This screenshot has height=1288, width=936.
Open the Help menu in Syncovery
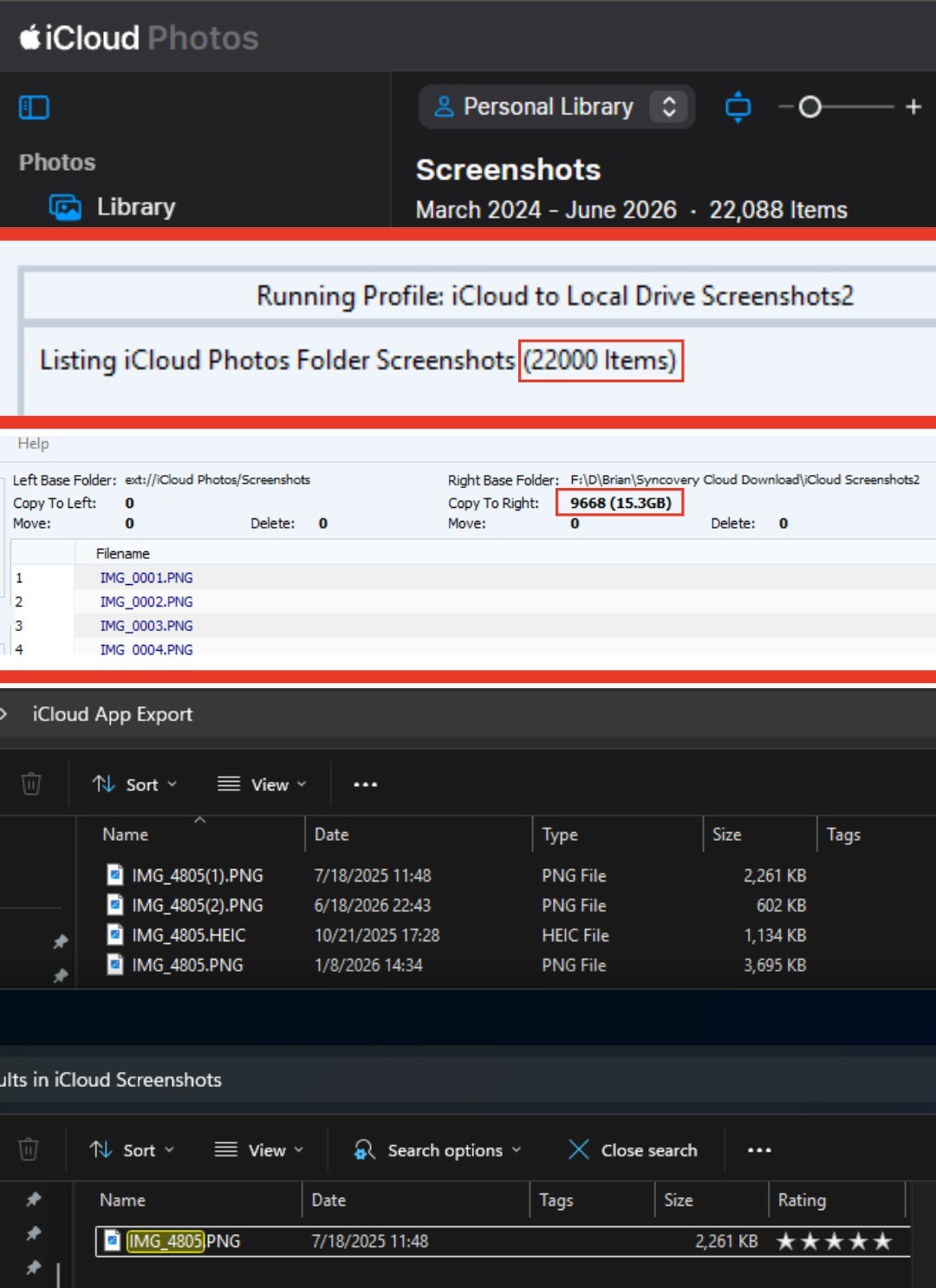click(33, 443)
